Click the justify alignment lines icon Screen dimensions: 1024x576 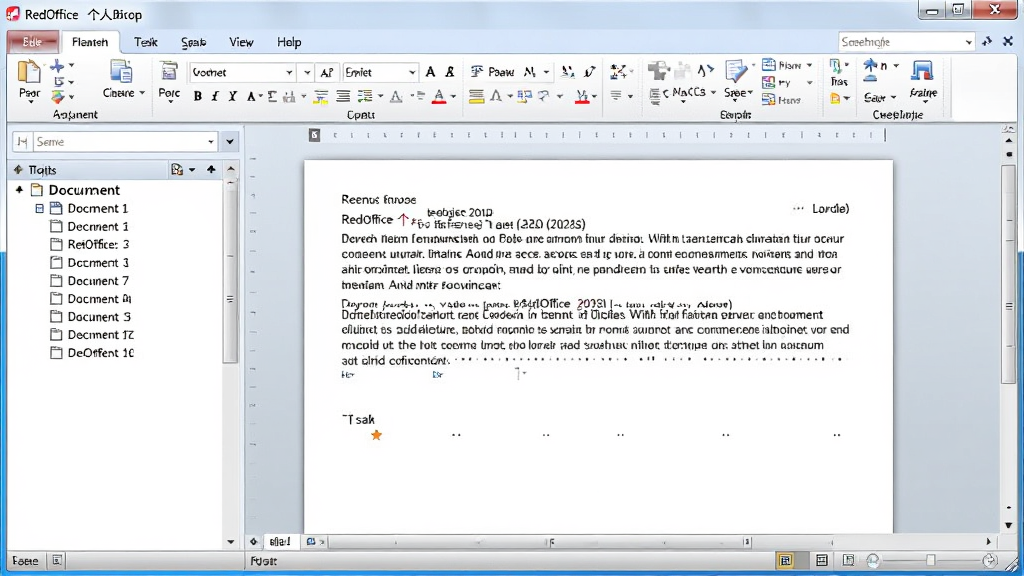point(343,97)
